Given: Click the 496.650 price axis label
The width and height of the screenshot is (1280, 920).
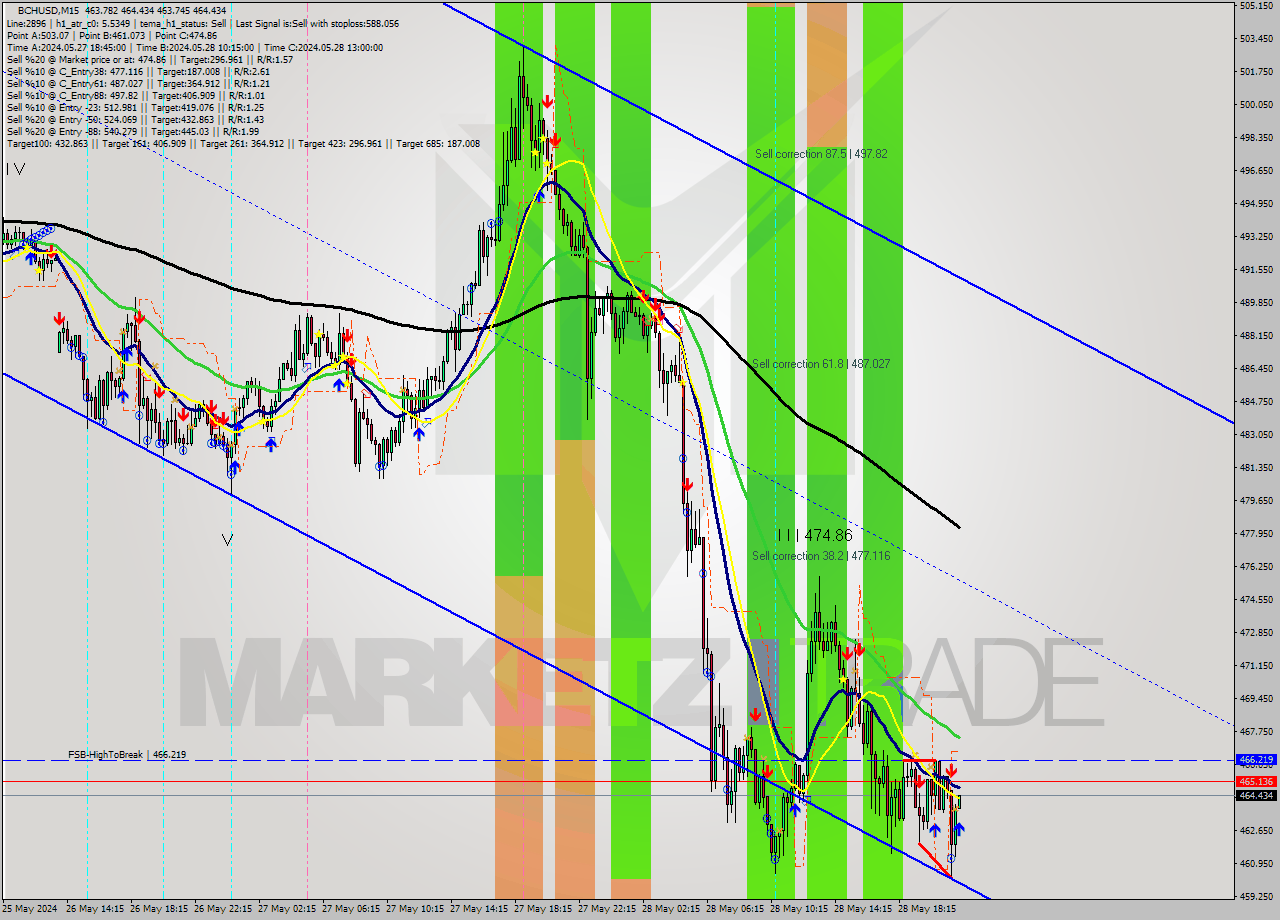Looking at the screenshot, I should 1255,171.
